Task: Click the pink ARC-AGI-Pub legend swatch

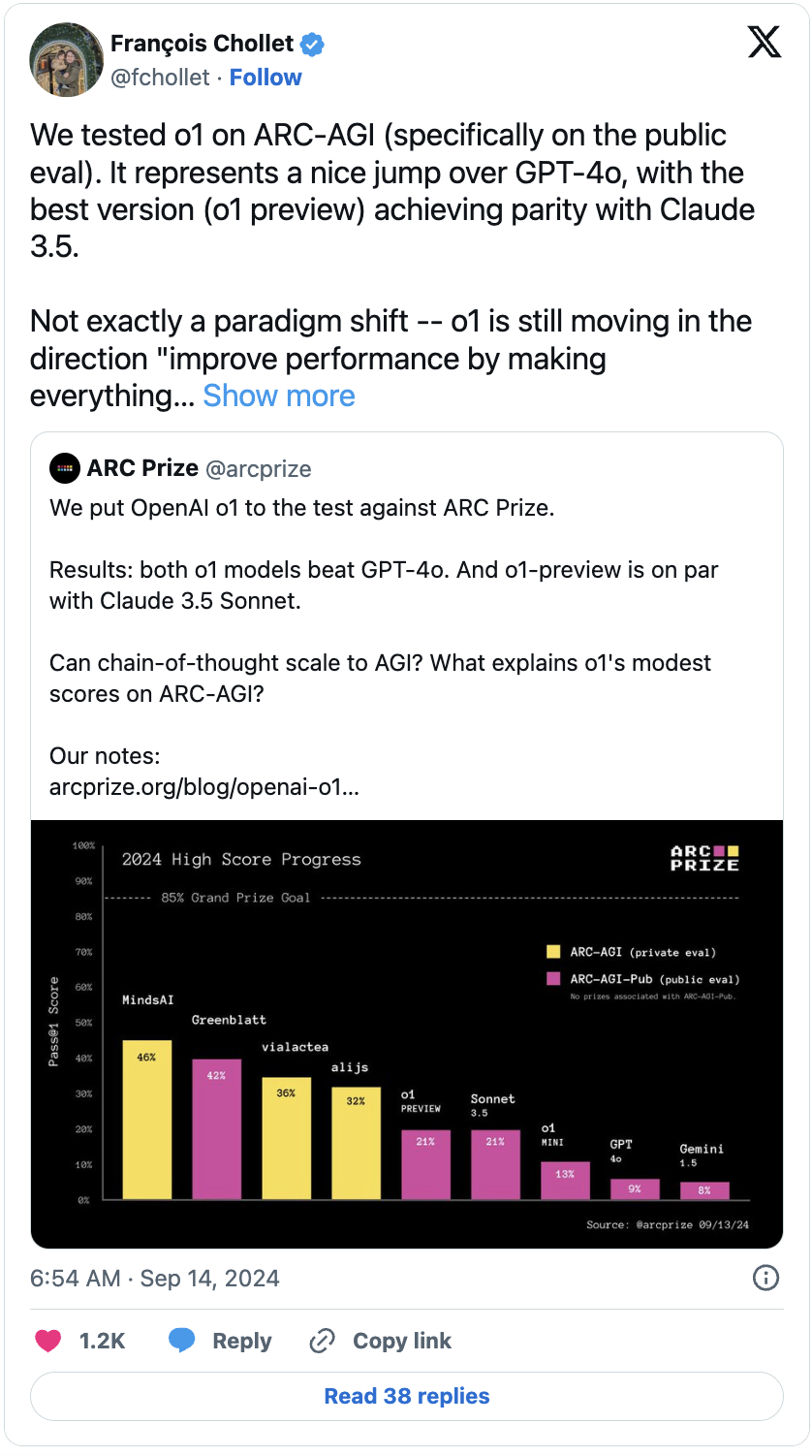Action: coord(553,979)
